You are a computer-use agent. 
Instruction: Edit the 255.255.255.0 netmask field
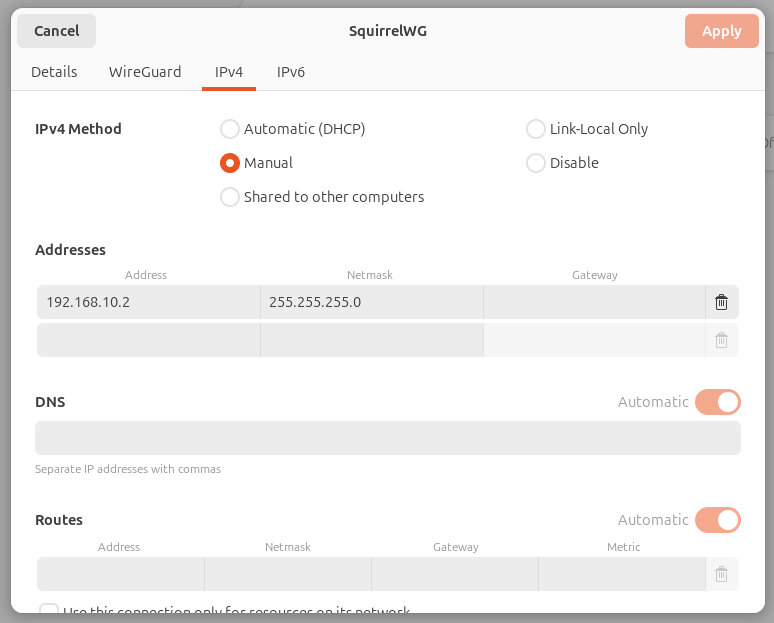click(371, 302)
